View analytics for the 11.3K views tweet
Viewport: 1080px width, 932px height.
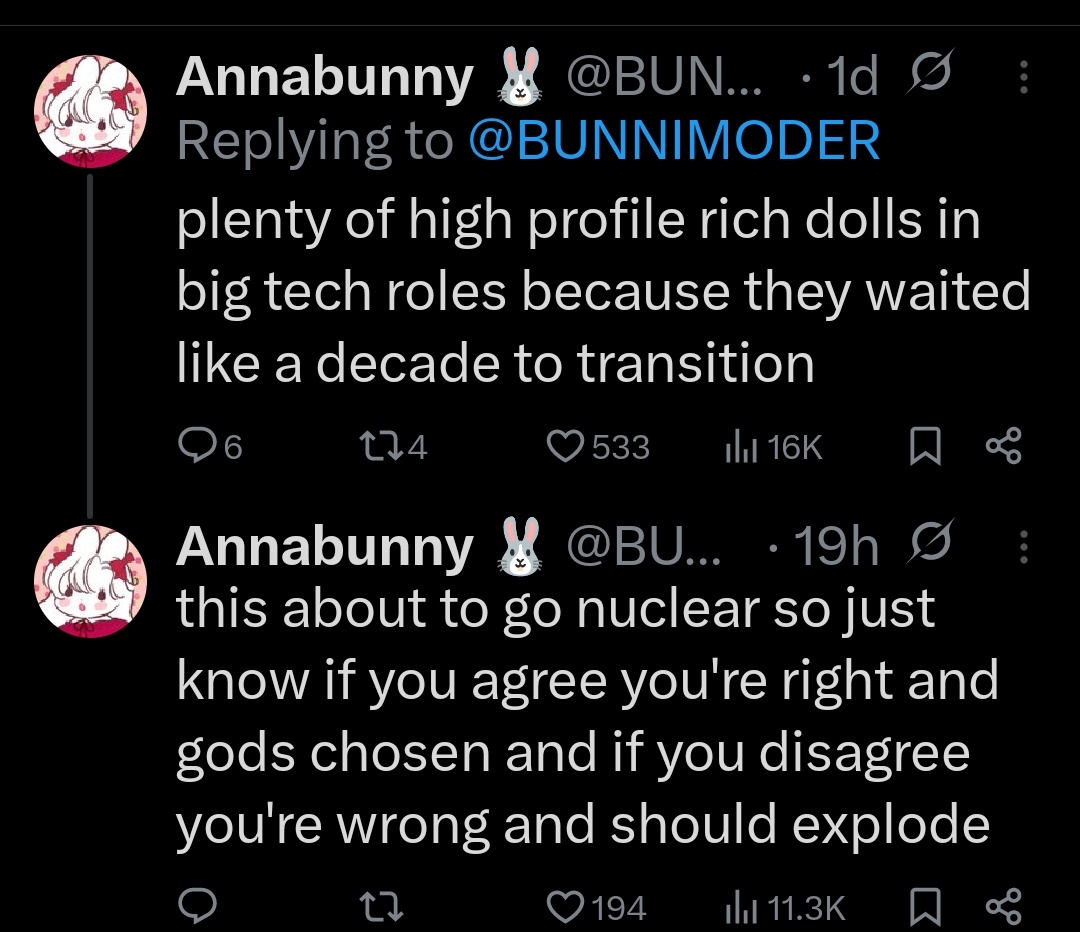point(737,907)
